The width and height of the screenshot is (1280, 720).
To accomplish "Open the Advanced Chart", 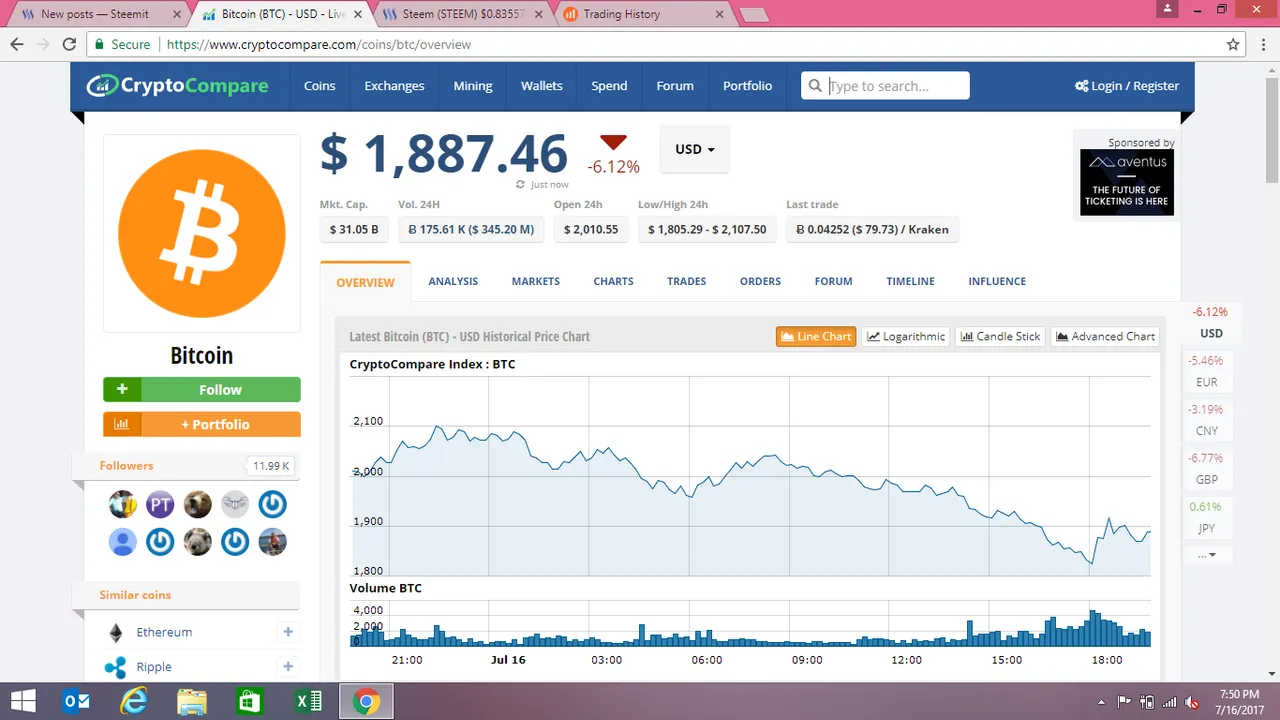I will coord(1105,337).
